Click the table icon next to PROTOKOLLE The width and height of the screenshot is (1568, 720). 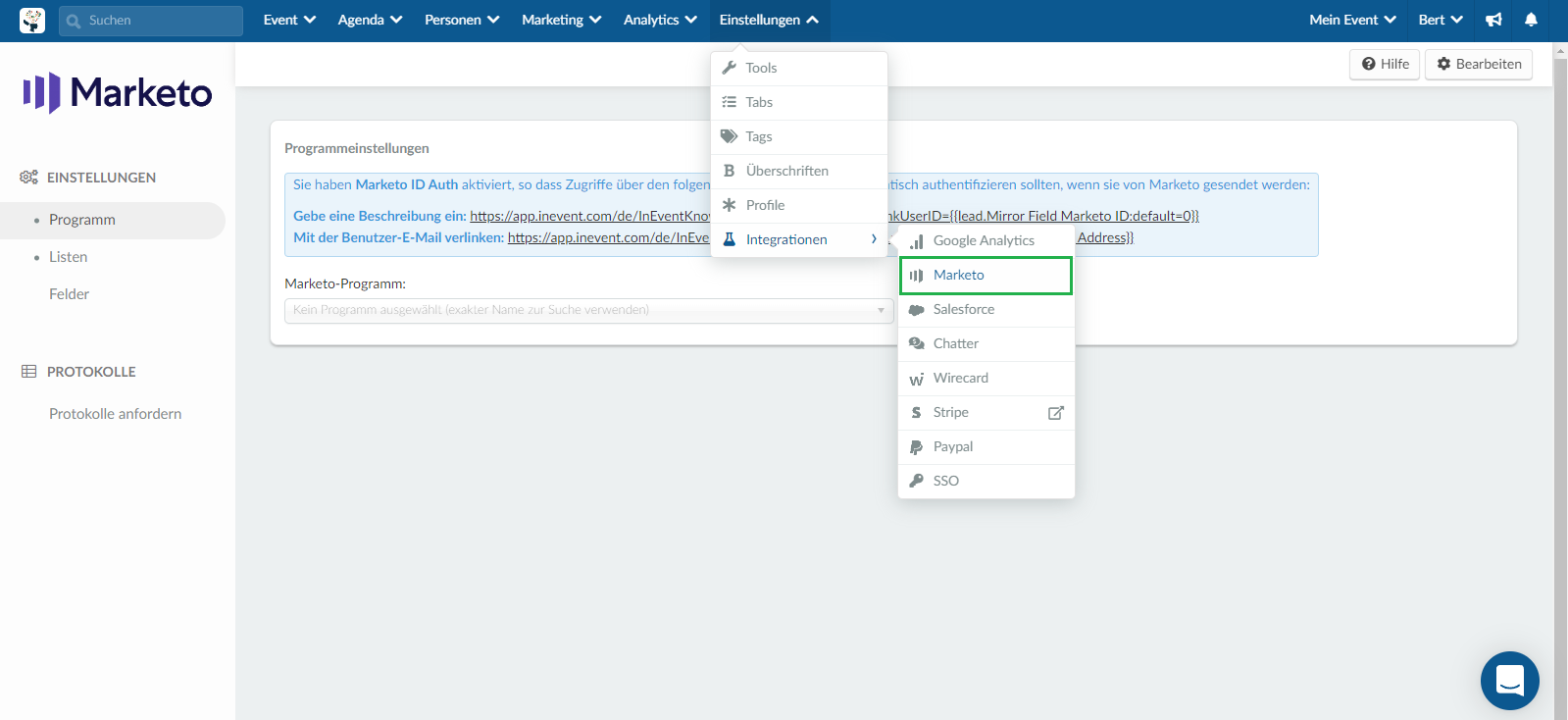tap(28, 372)
